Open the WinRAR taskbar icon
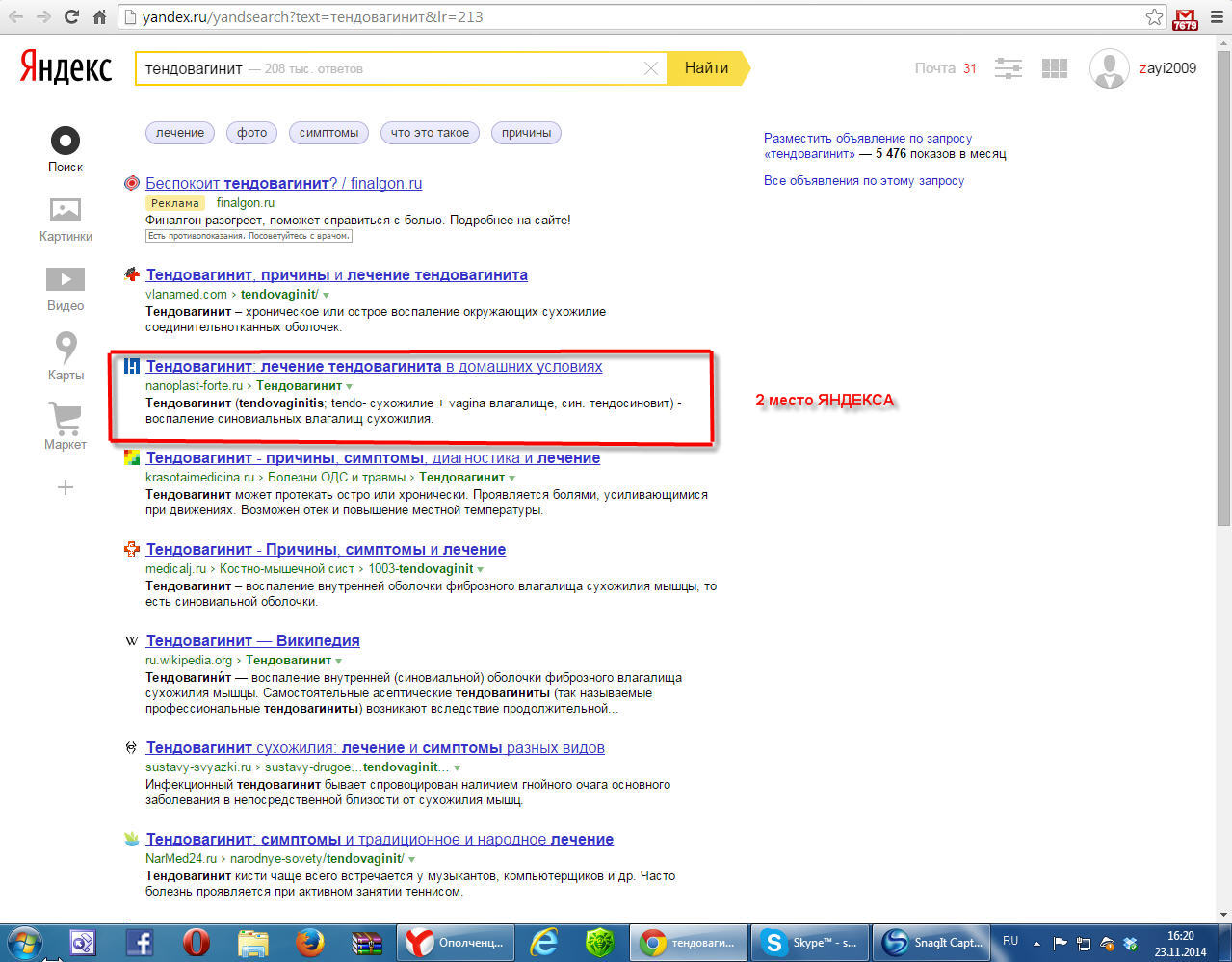The image size is (1232, 962). pyautogui.click(x=367, y=943)
